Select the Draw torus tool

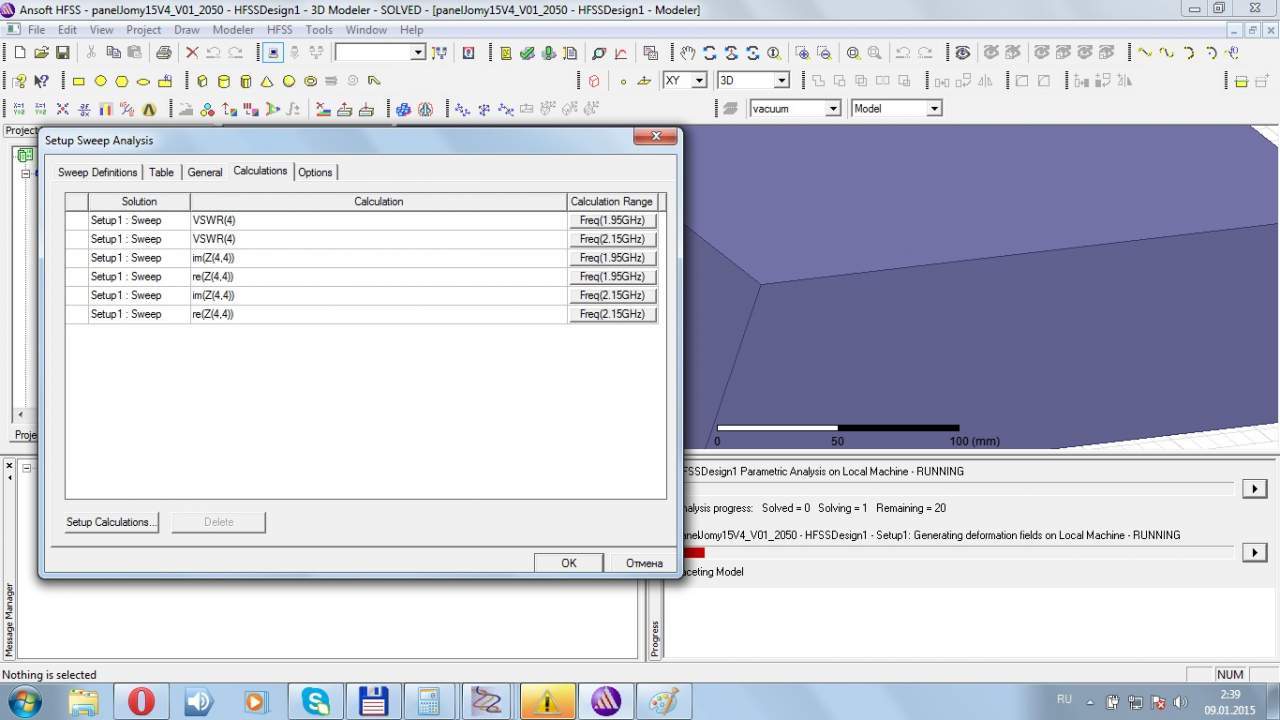[311, 81]
